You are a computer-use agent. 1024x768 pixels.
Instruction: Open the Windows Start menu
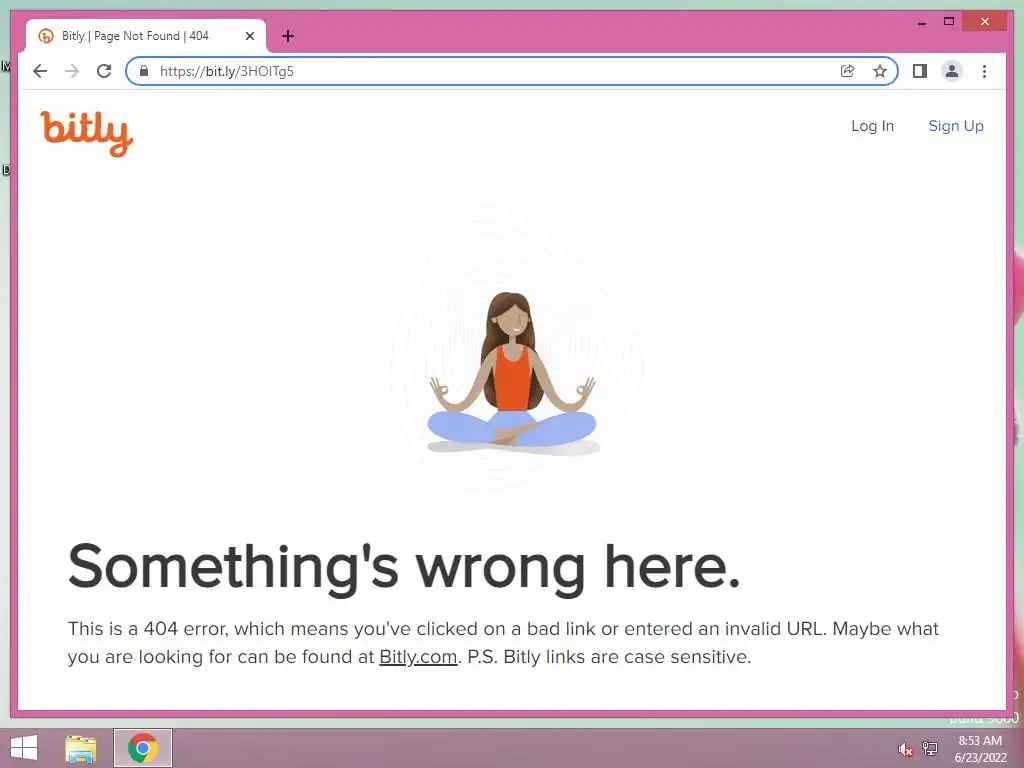click(24, 748)
